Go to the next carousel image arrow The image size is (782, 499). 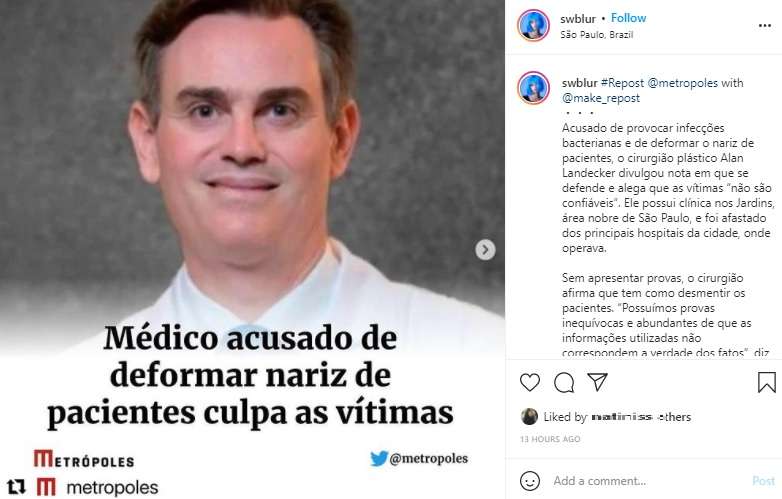(x=485, y=250)
